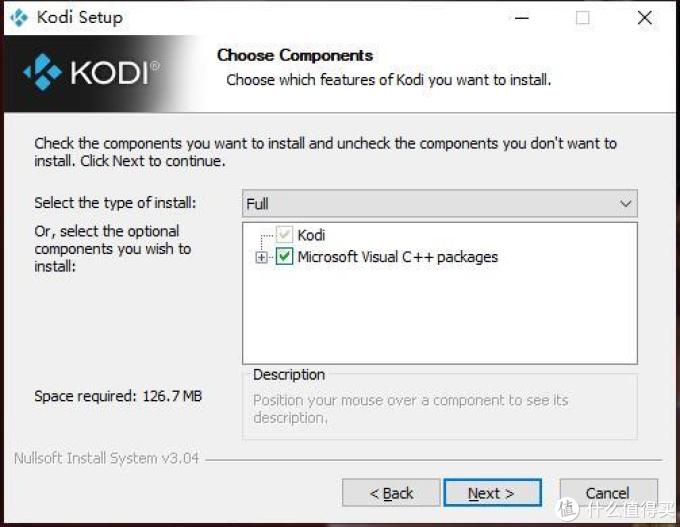
Task: Cancel the Kodi installation
Action: click(608, 493)
